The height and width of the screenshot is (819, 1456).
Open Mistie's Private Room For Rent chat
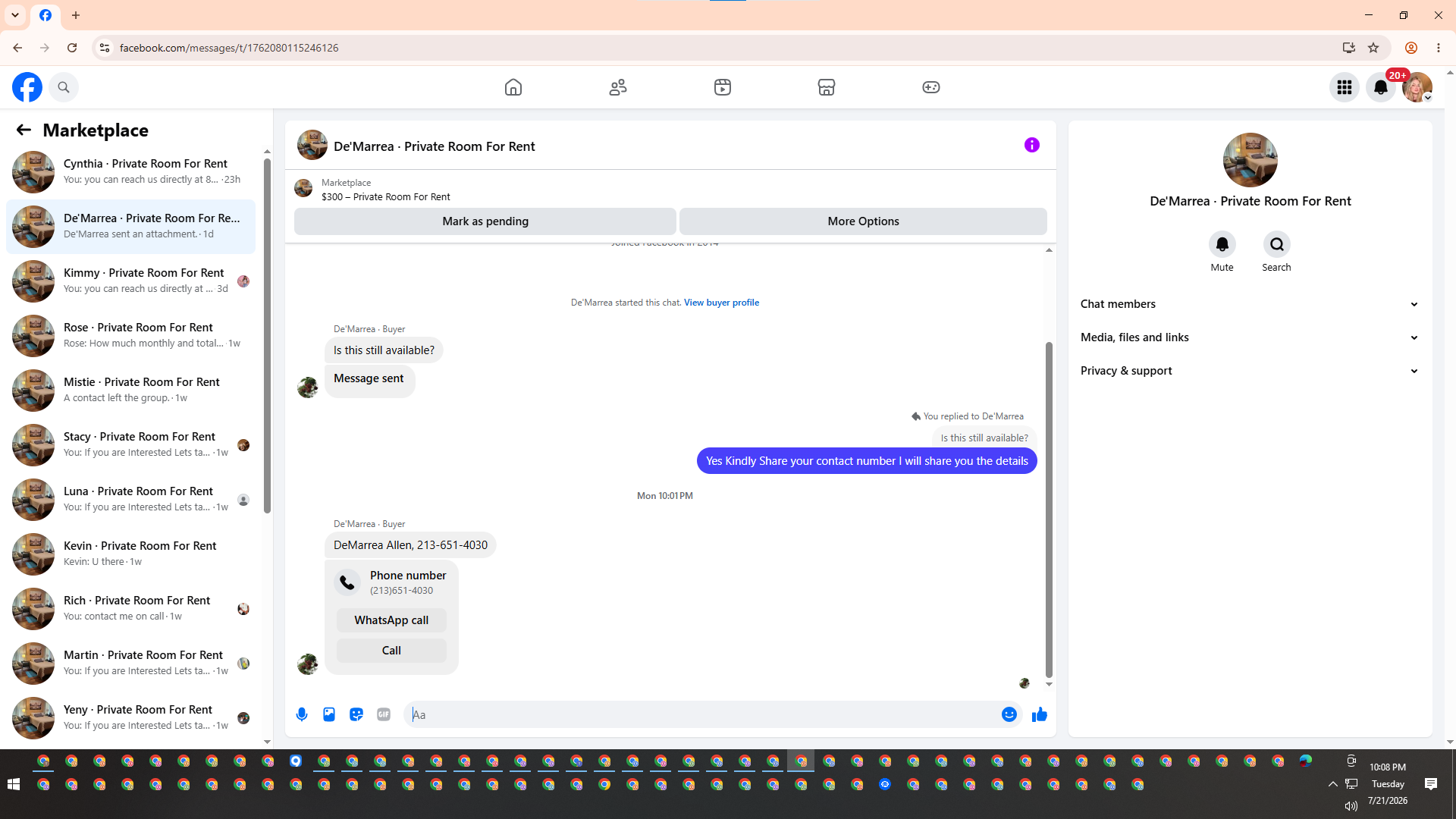coord(130,391)
